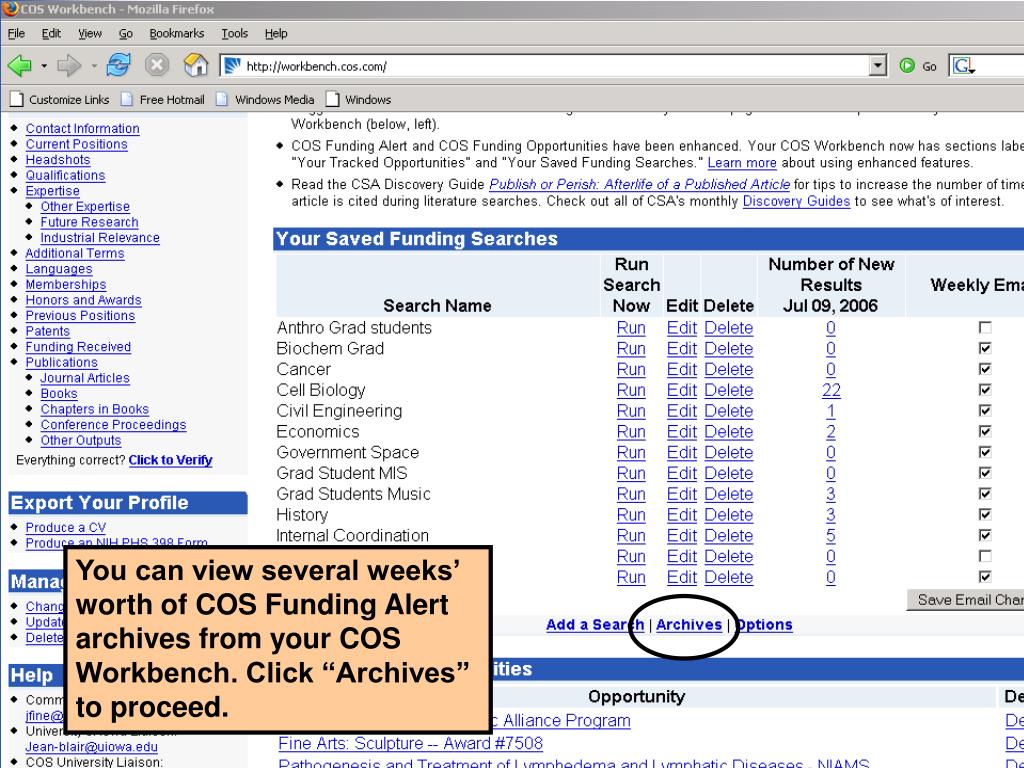Open the Contact Information profile link
The image size is (1024, 768).
(x=82, y=129)
